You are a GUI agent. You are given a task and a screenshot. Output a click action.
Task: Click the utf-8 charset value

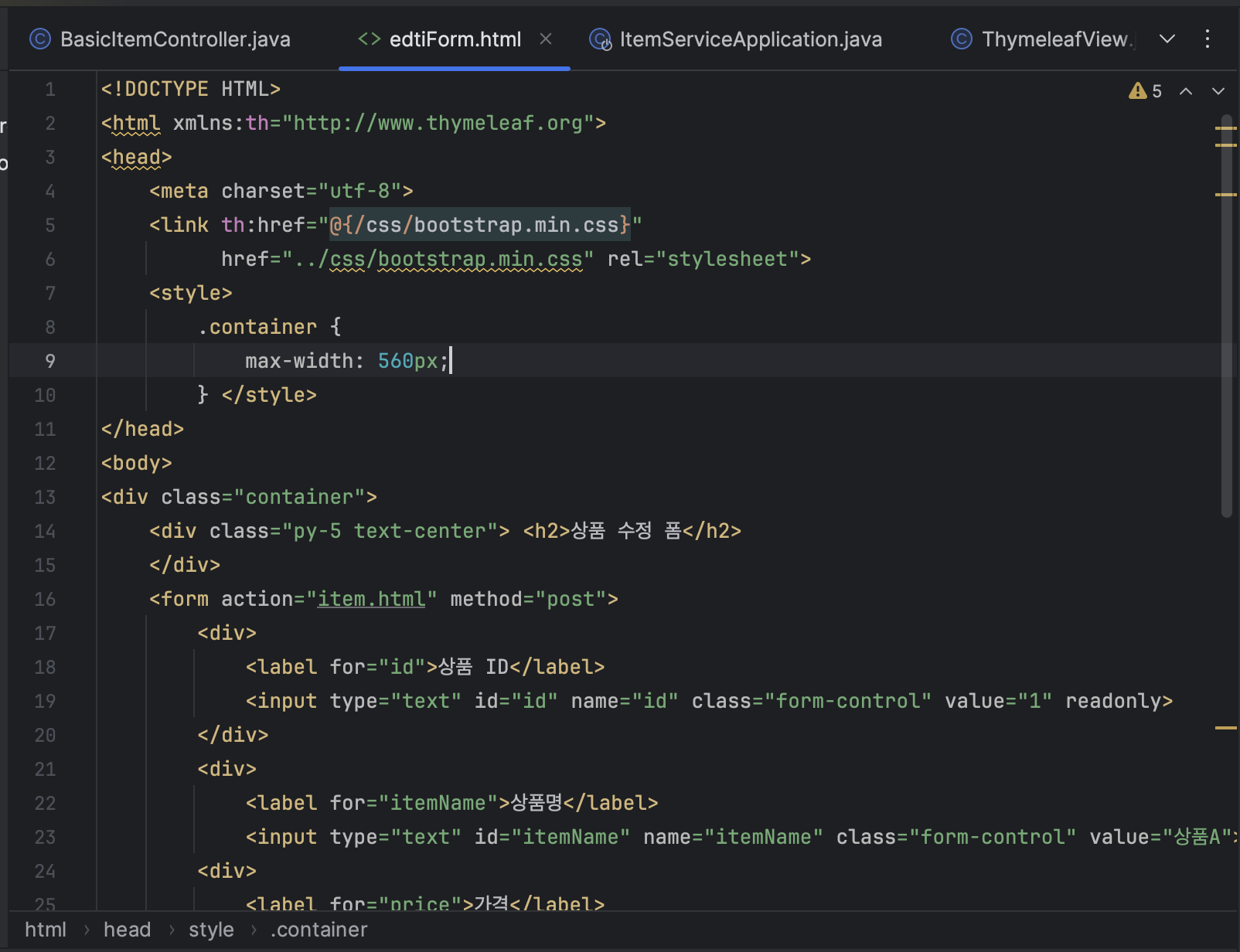click(x=360, y=191)
